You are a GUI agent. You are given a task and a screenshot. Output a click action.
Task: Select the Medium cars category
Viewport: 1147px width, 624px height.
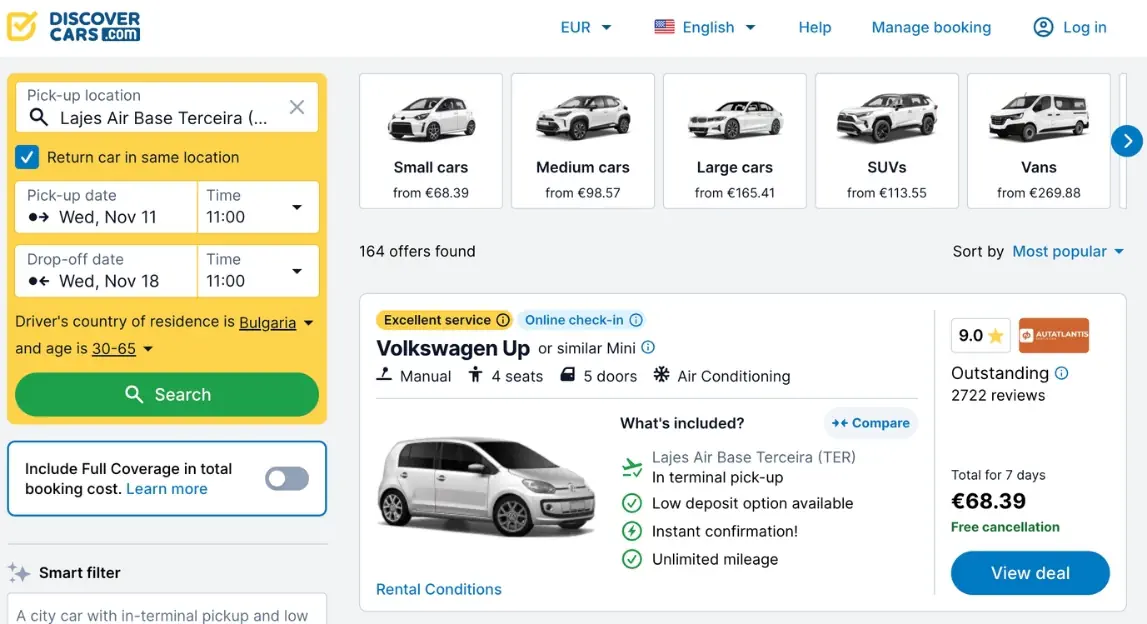583,140
